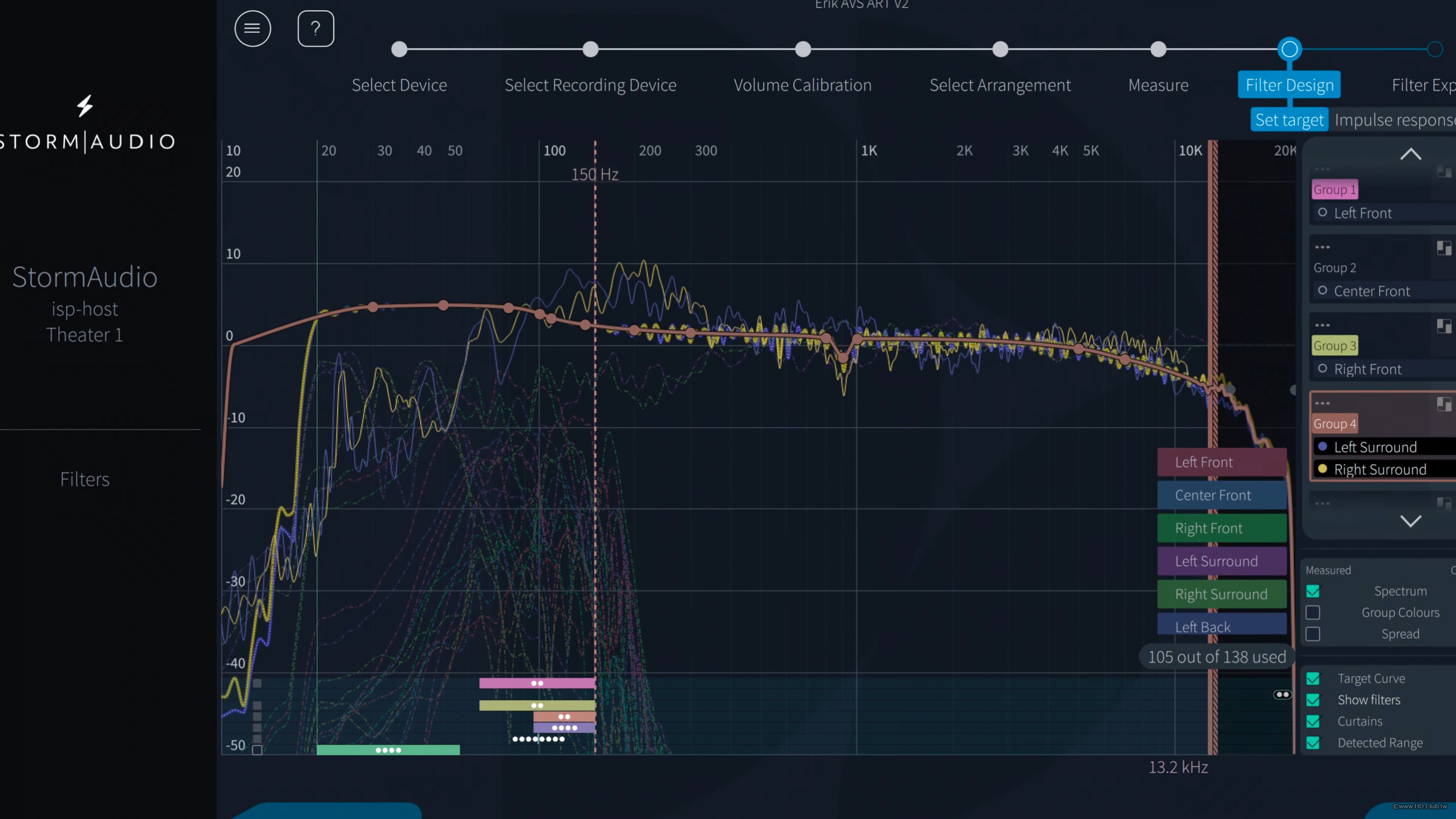Go to the Measure step
This screenshot has height=819, width=1456.
[x=1158, y=85]
